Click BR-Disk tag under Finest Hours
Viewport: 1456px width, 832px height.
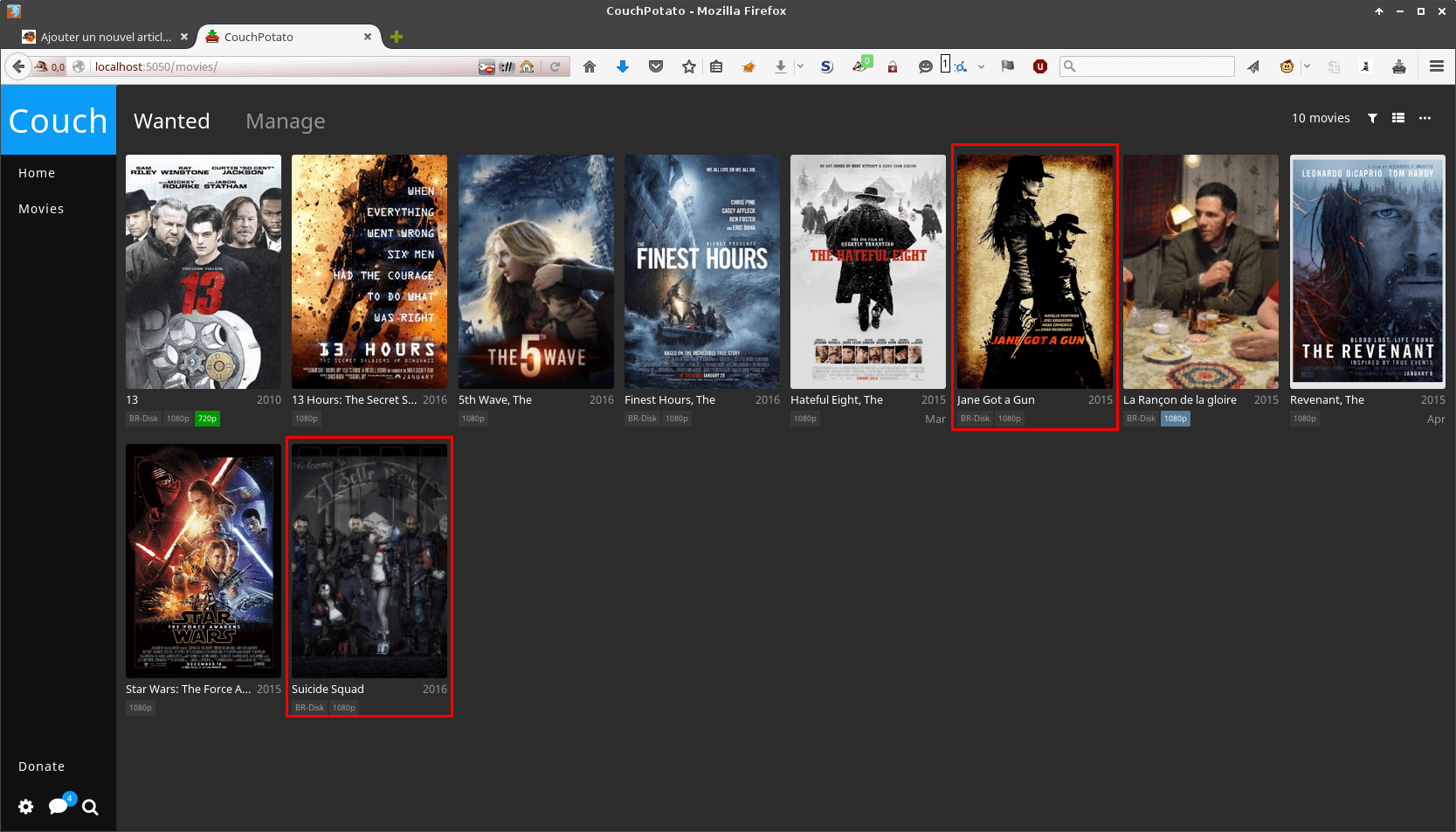(x=642, y=419)
